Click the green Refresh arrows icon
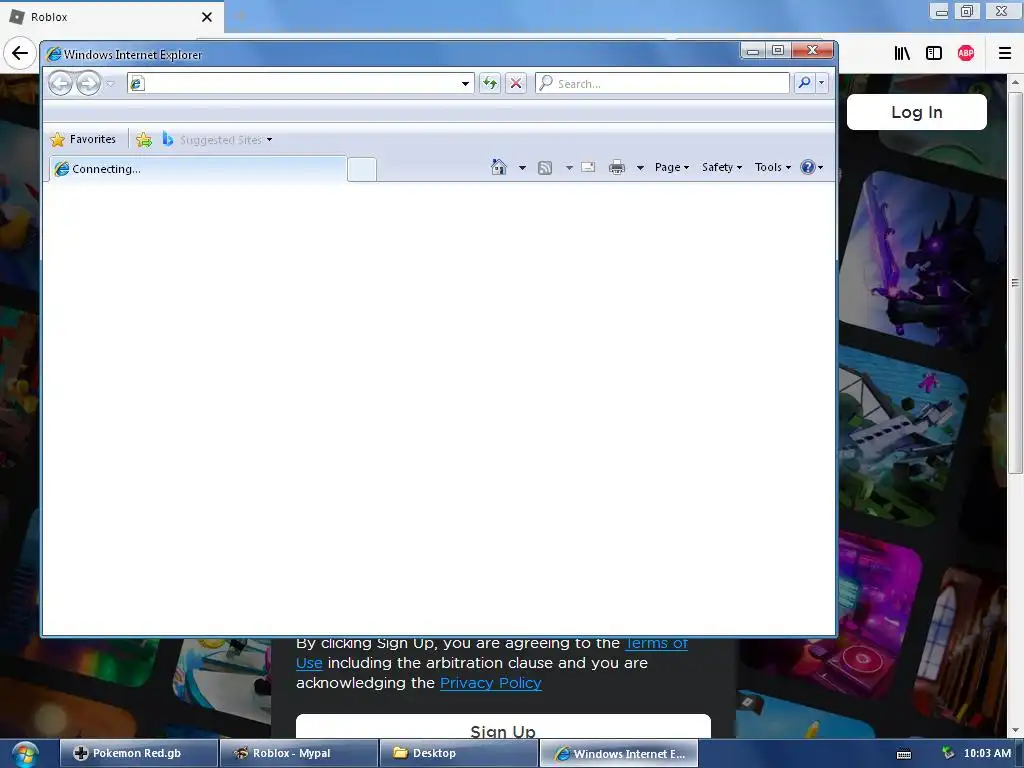Viewport: 1024px width, 768px height. (x=490, y=83)
